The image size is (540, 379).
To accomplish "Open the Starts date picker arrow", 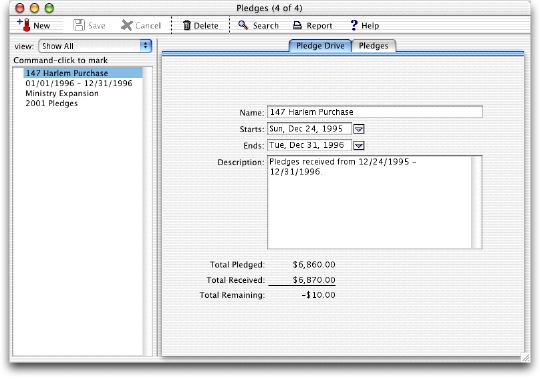I will point(359,129).
